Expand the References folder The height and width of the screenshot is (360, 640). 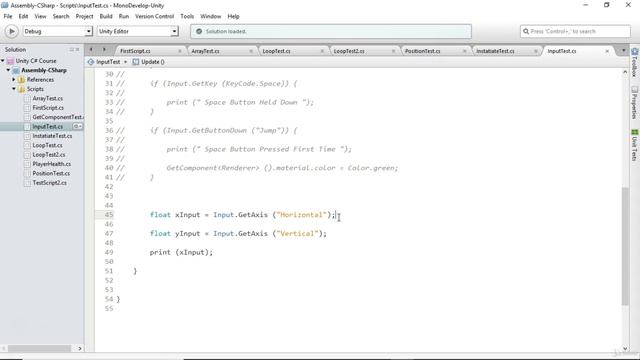click(x=14, y=80)
